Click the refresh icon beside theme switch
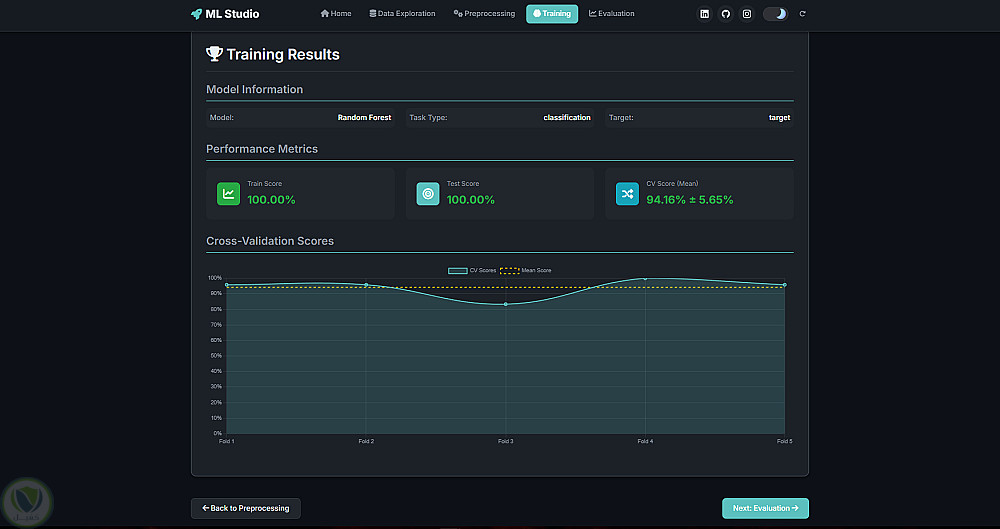 (802, 14)
